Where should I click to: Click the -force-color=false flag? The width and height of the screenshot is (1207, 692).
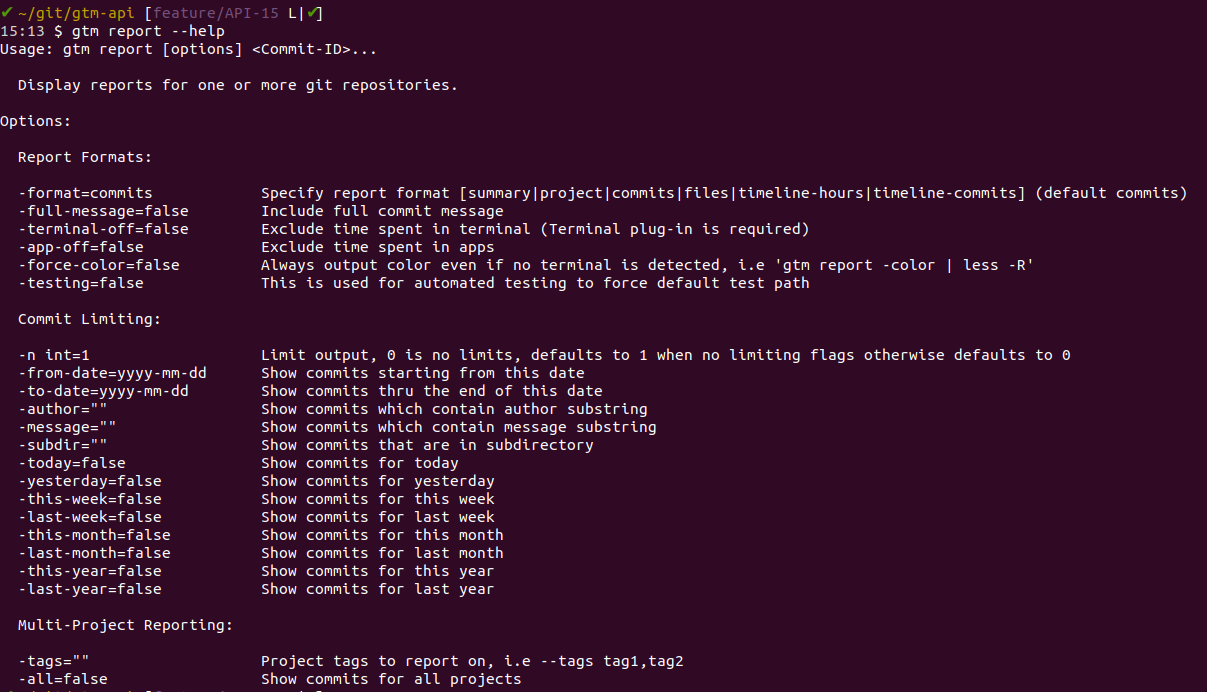point(99,265)
